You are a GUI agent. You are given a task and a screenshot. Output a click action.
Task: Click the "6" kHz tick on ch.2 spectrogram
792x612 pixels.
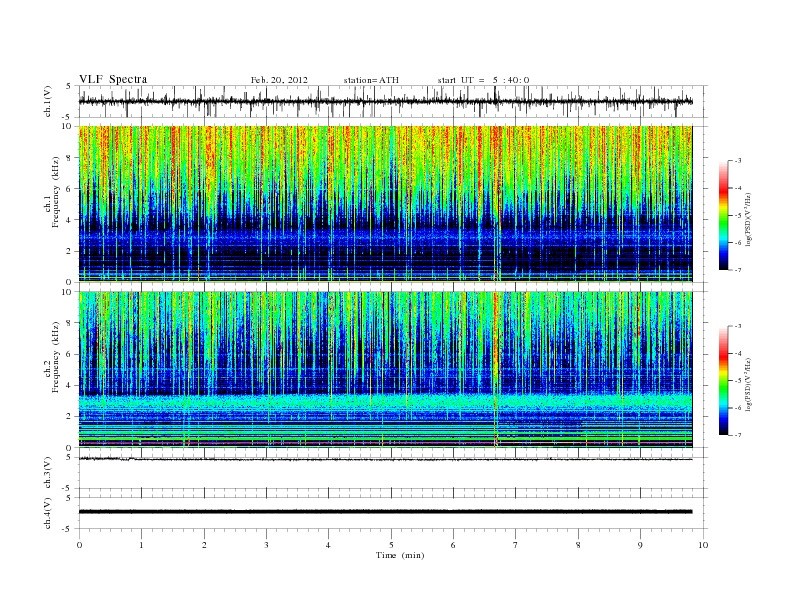click(69, 354)
